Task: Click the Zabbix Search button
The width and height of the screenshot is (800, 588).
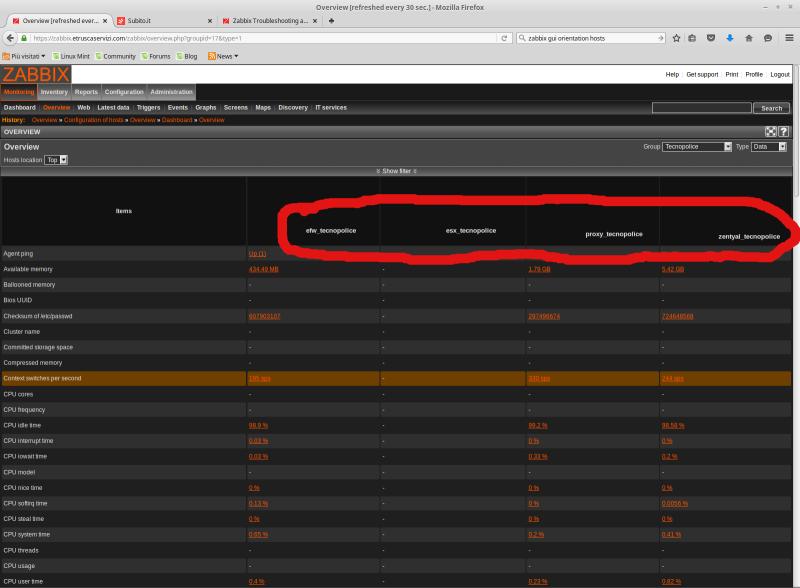Action: tap(771, 108)
